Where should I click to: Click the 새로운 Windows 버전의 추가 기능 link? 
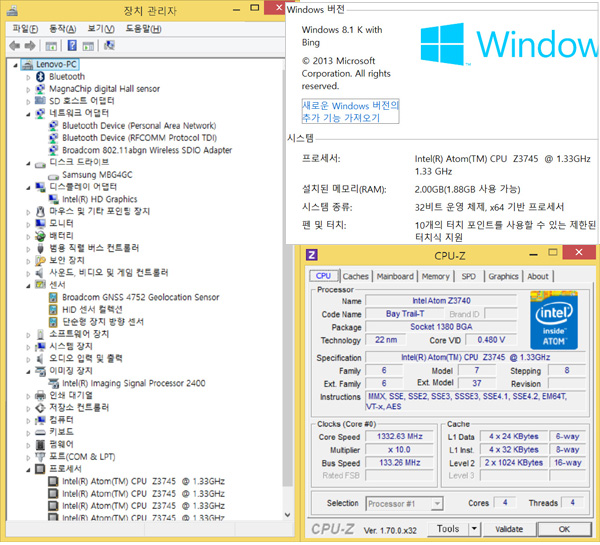[x=350, y=111]
